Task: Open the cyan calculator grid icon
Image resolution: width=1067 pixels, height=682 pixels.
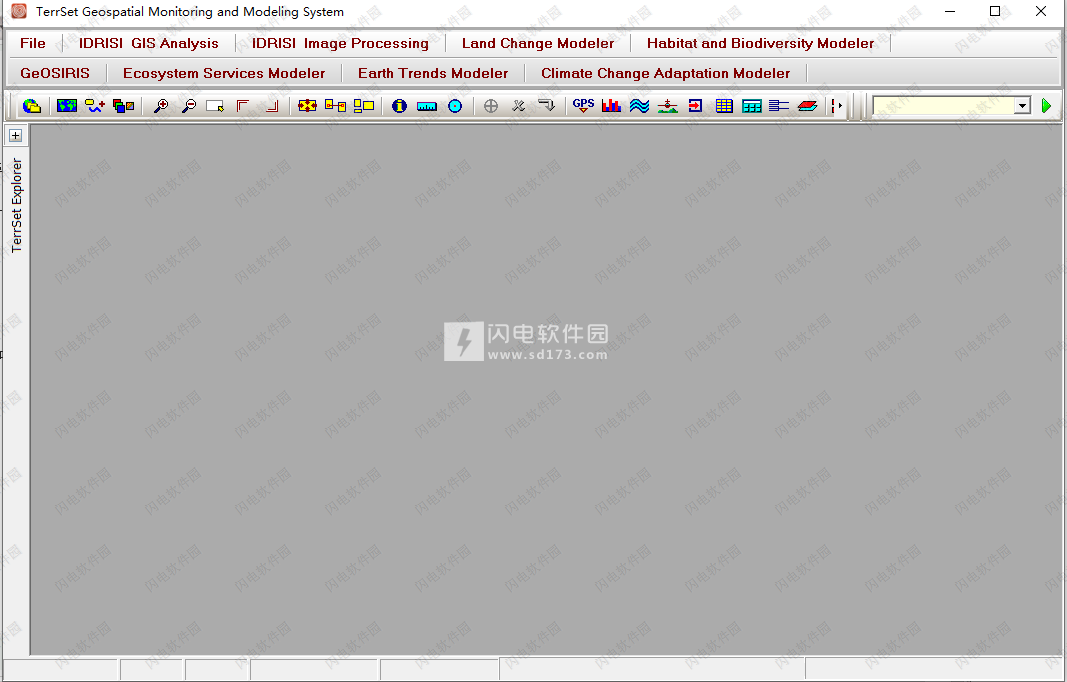Action: pyautogui.click(x=752, y=105)
